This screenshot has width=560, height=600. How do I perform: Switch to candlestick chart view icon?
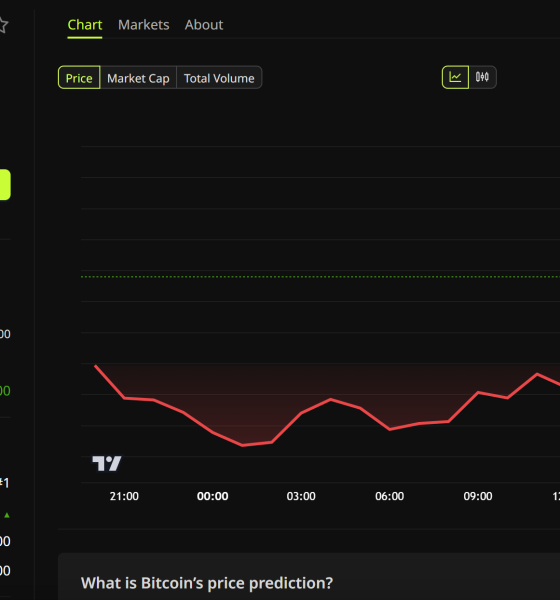pos(482,77)
